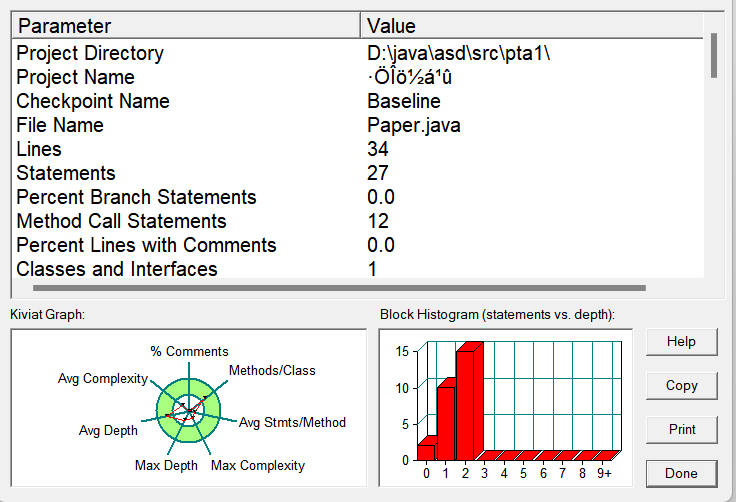Select the Method Call Statements row
The height and width of the screenshot is (502, 736).
tap(121, 221)
